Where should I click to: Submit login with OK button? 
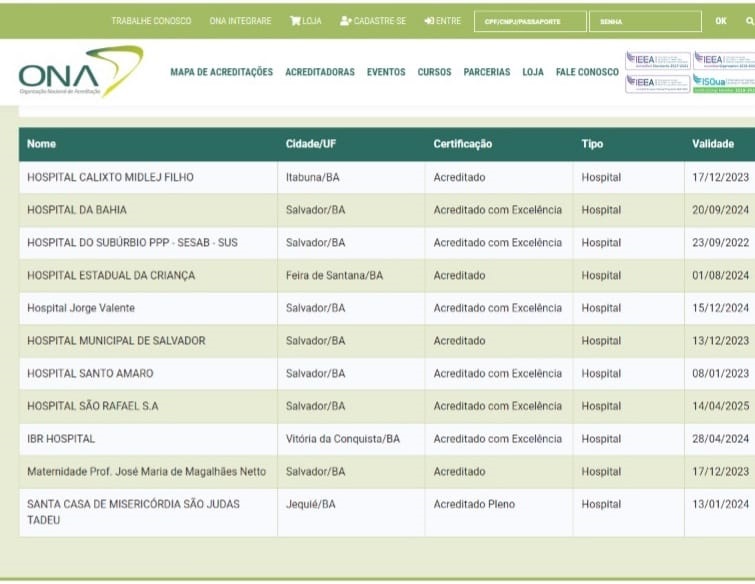[x=721, y=21]
